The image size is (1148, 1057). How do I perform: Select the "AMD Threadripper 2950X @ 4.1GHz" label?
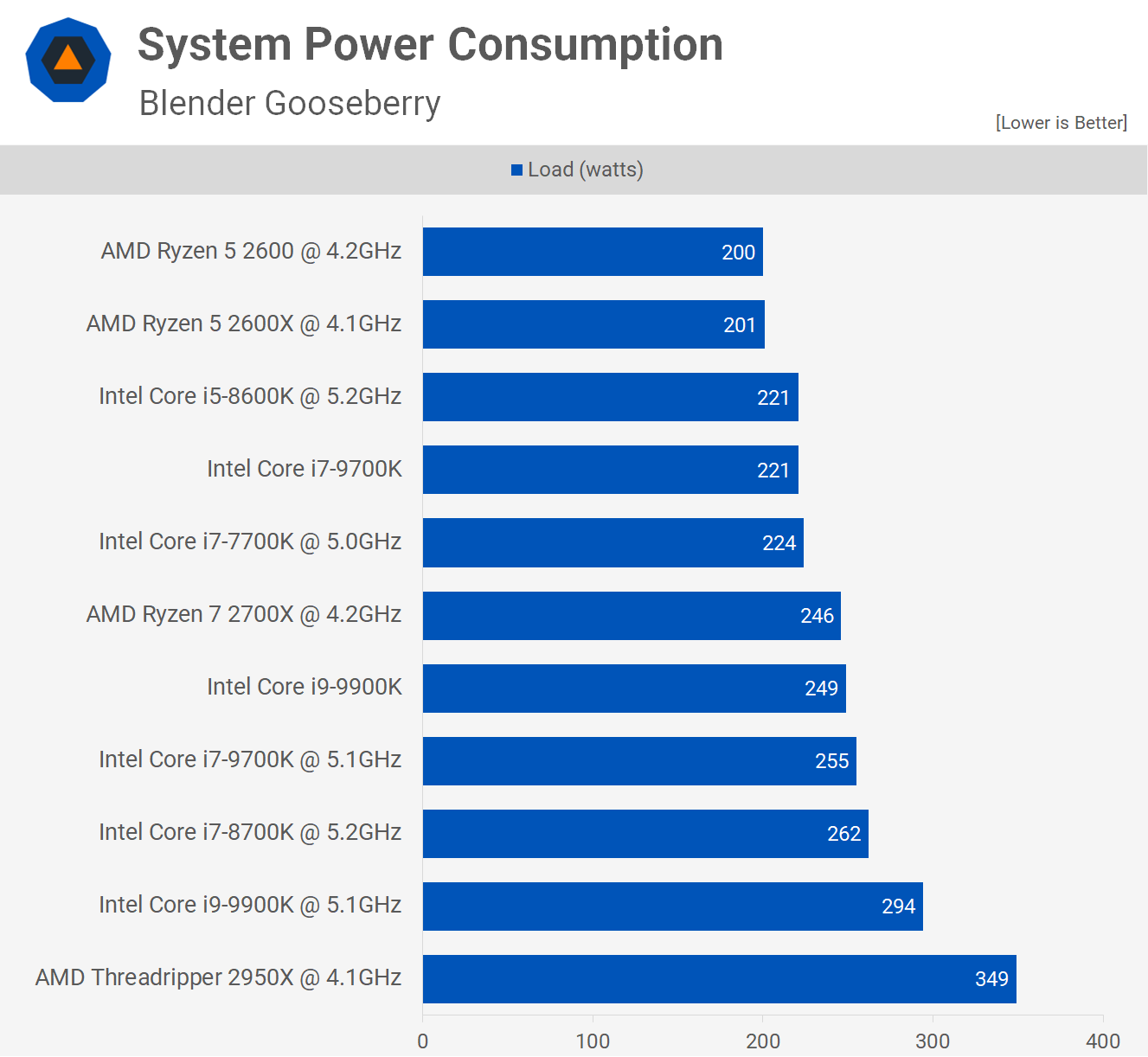coord(218,977)
